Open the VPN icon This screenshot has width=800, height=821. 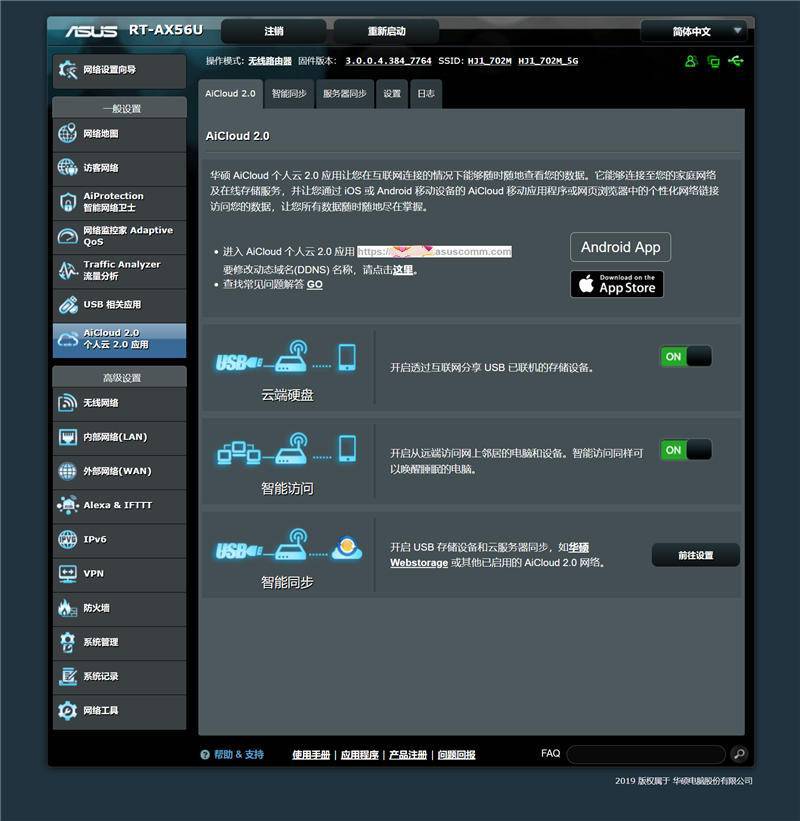point(68,574)
